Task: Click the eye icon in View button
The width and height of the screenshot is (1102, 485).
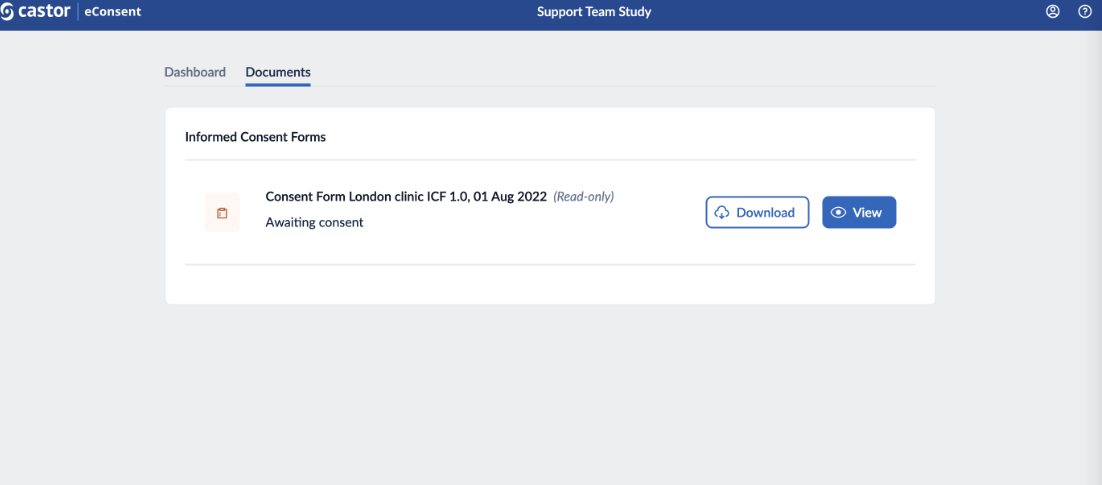Action: (838, 212)
